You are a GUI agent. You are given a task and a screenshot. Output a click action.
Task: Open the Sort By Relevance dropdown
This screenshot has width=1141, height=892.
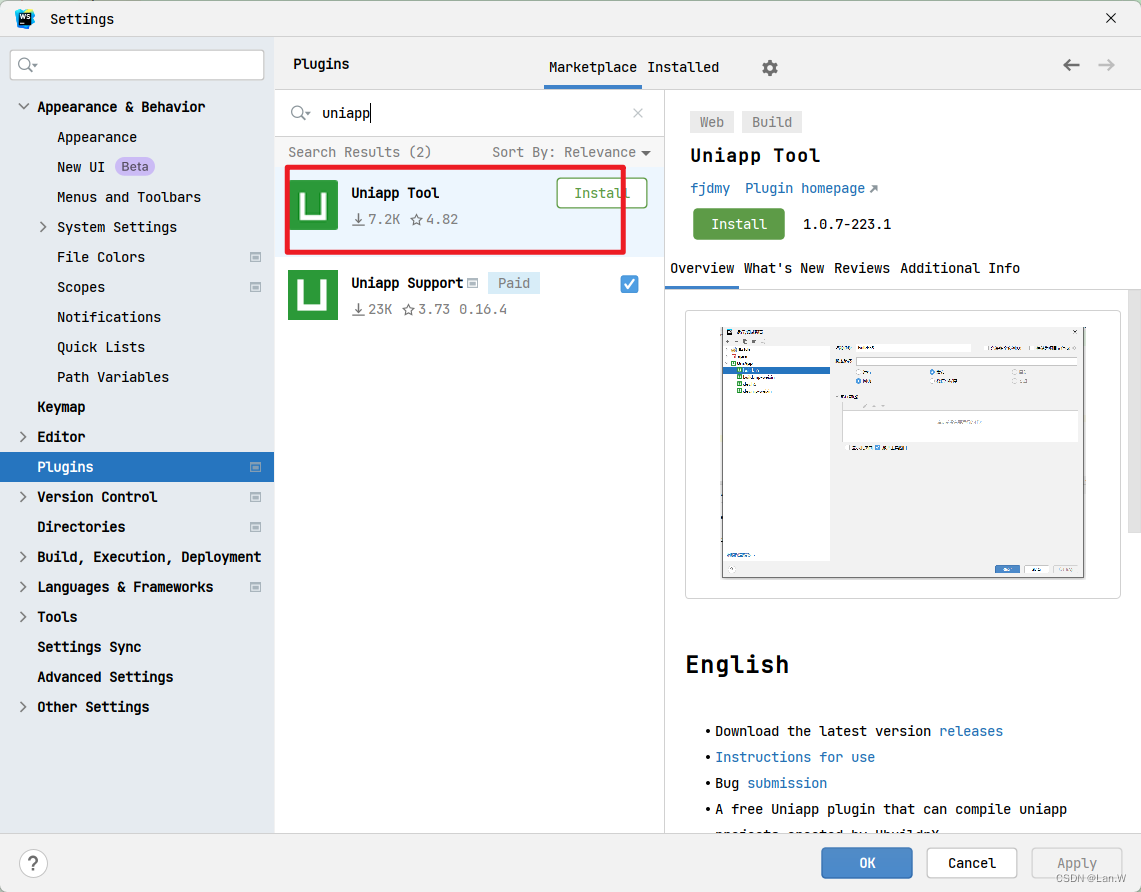(x=571, y=152)
